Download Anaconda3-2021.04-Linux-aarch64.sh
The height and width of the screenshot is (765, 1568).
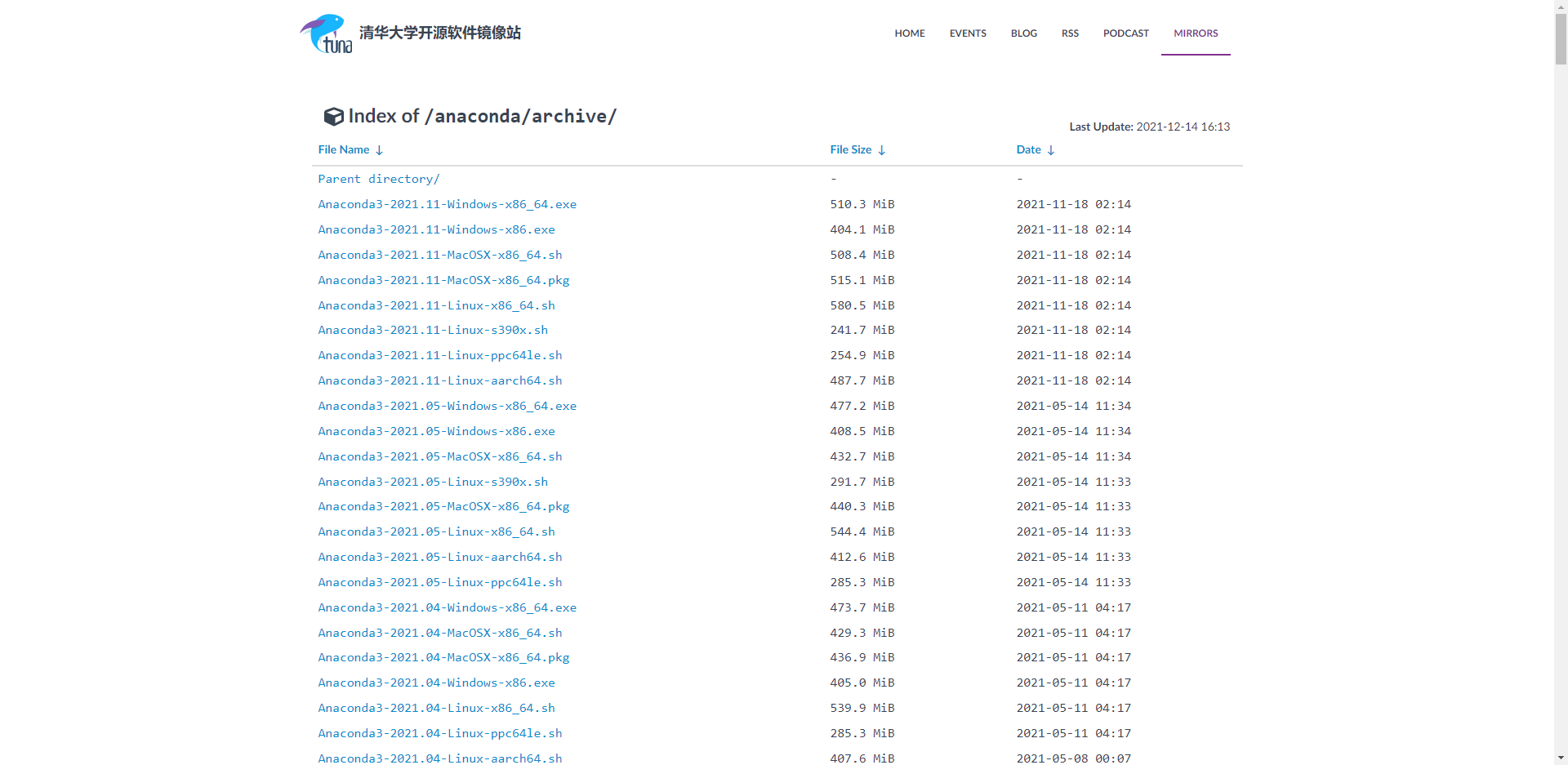(x=440, y=758)
